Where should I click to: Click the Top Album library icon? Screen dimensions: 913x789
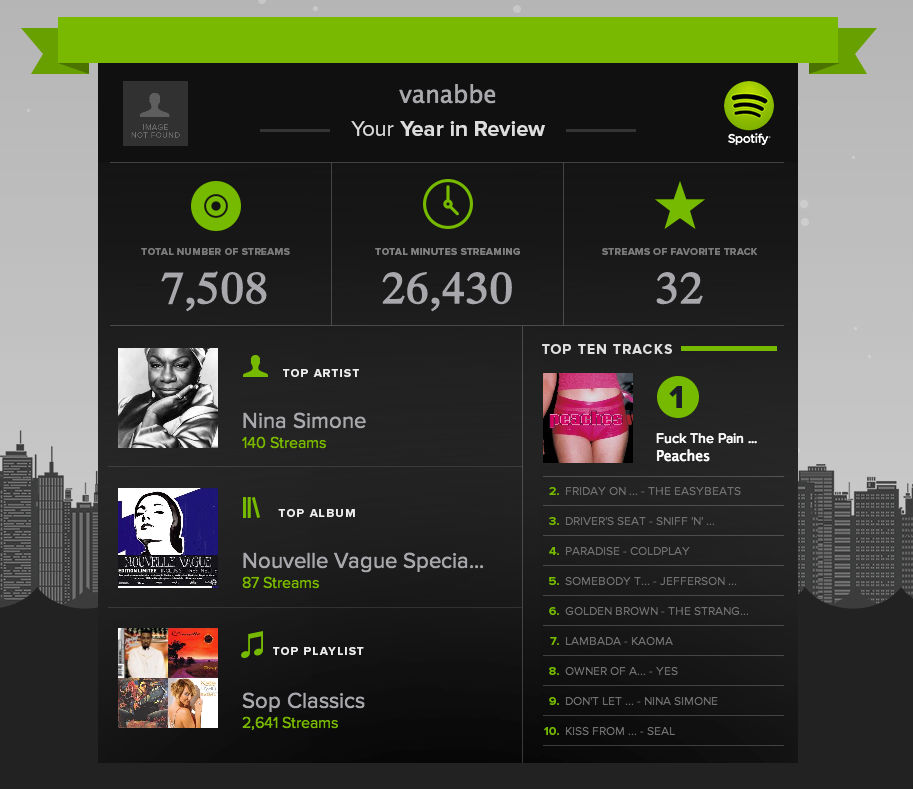point(251,508)
